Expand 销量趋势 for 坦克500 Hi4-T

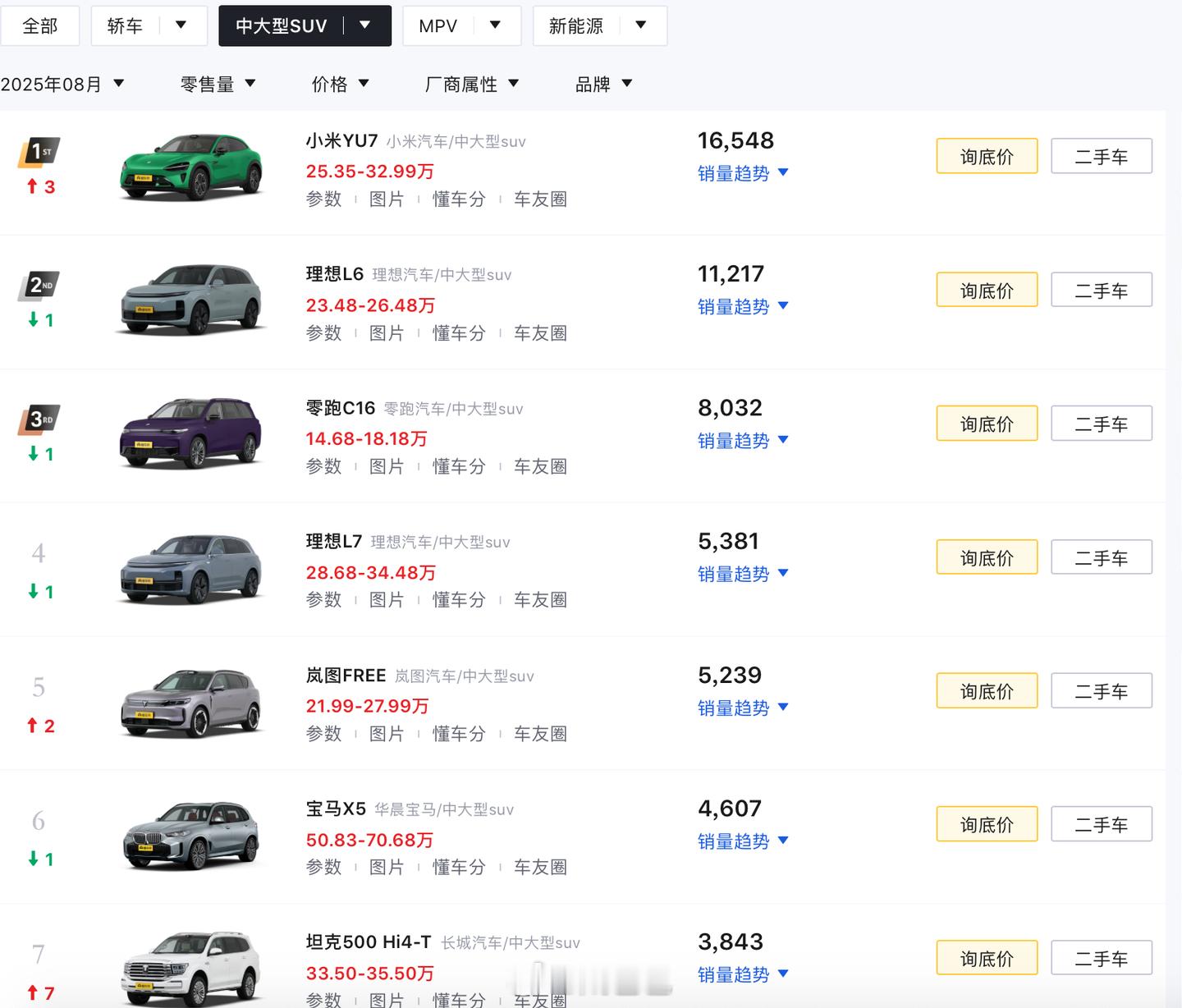tap(743, 974)
